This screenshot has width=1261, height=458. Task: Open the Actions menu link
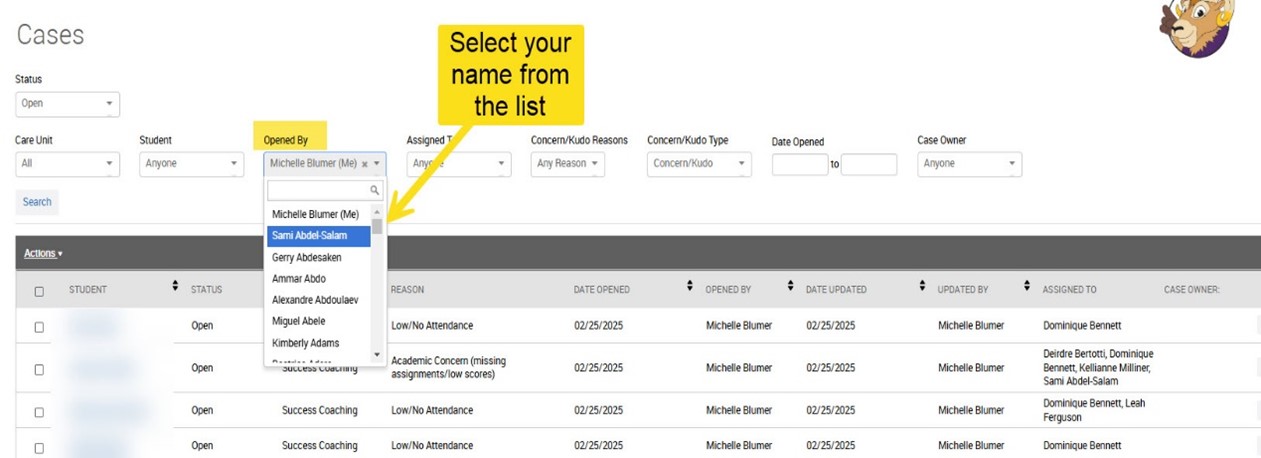(43, 253)
